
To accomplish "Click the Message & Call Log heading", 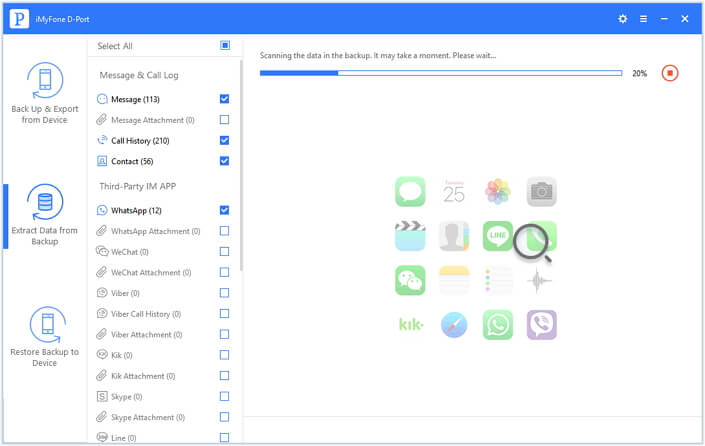I will [139, 75].
